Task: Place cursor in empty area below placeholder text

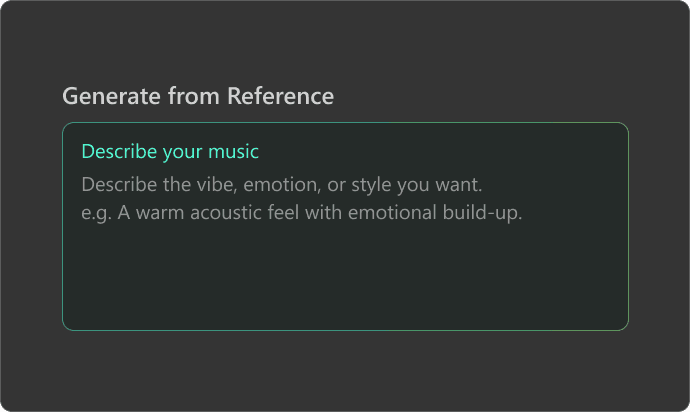Action: [345, 277]
